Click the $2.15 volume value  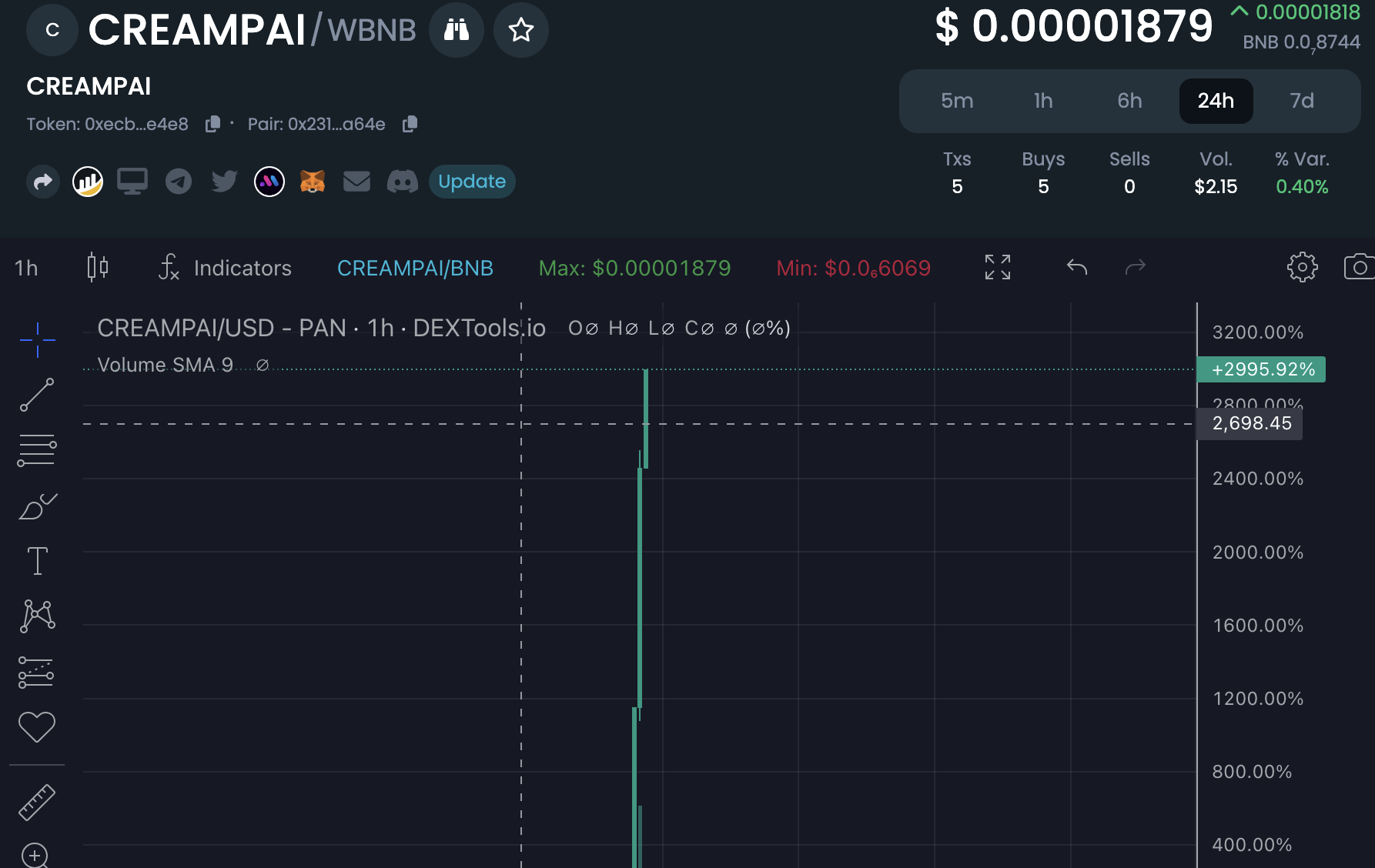click(1216, 187)
